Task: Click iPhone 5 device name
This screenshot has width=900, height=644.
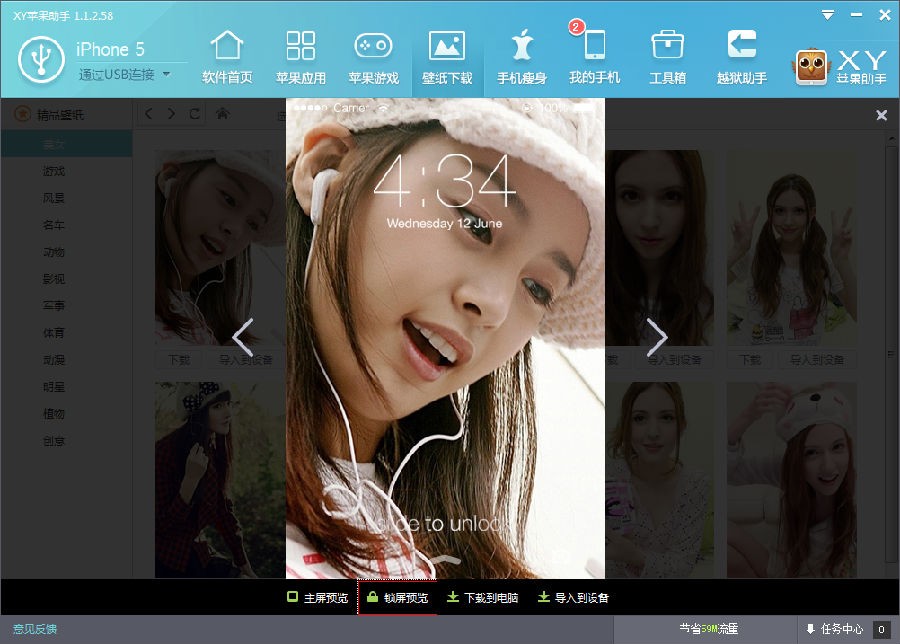Action: (x=110, y=49)
